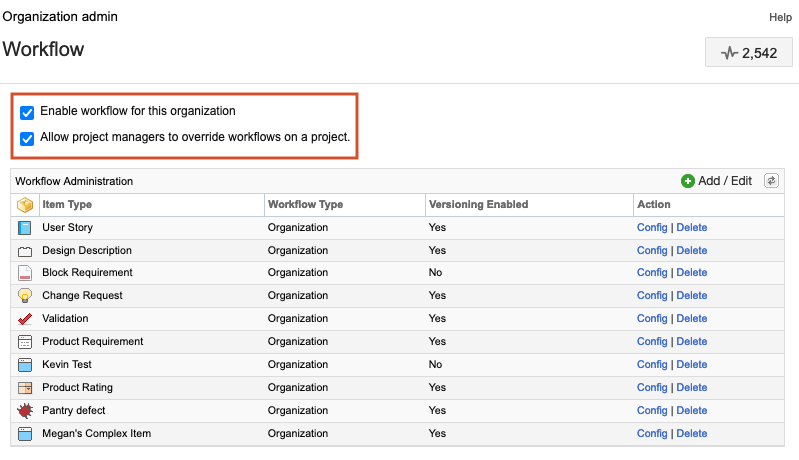Delete the Validation workflow
Viewport: 799px width, 460px height.
click(691, 318)
